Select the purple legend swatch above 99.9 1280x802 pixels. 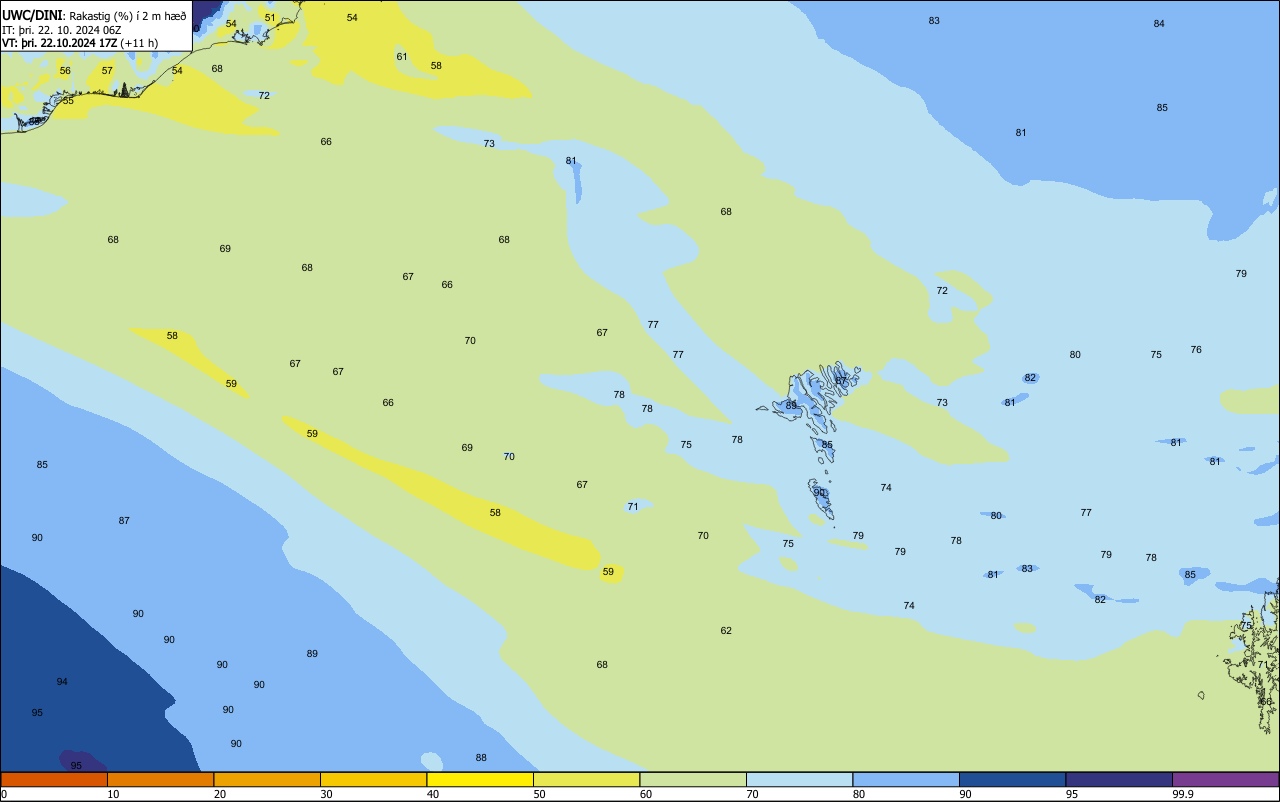(1225, 779)
